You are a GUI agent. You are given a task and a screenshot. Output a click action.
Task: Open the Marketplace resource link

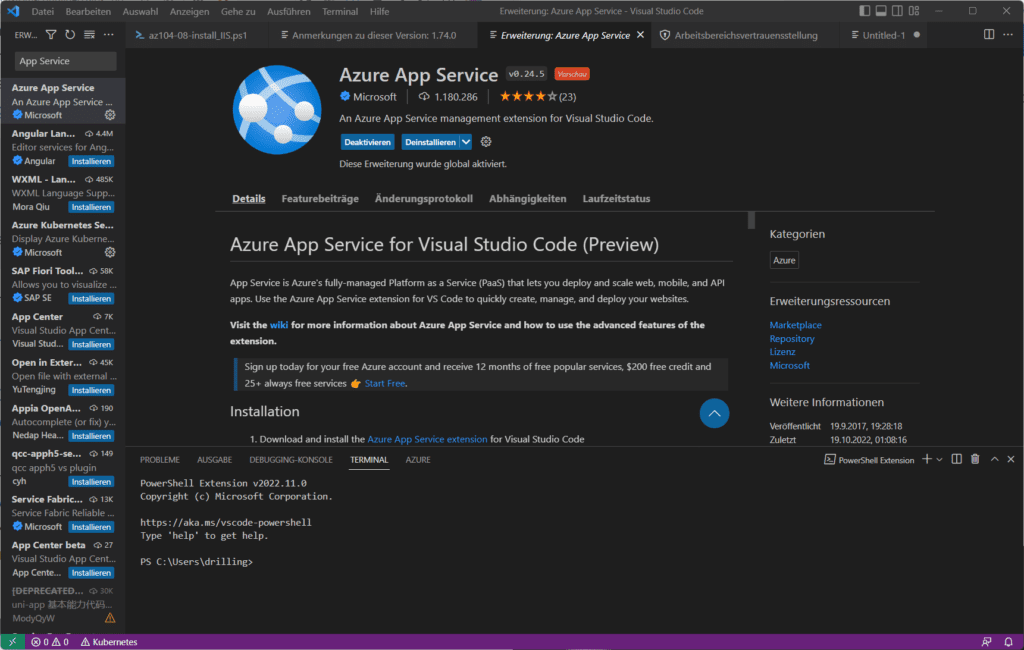point(795,325)
